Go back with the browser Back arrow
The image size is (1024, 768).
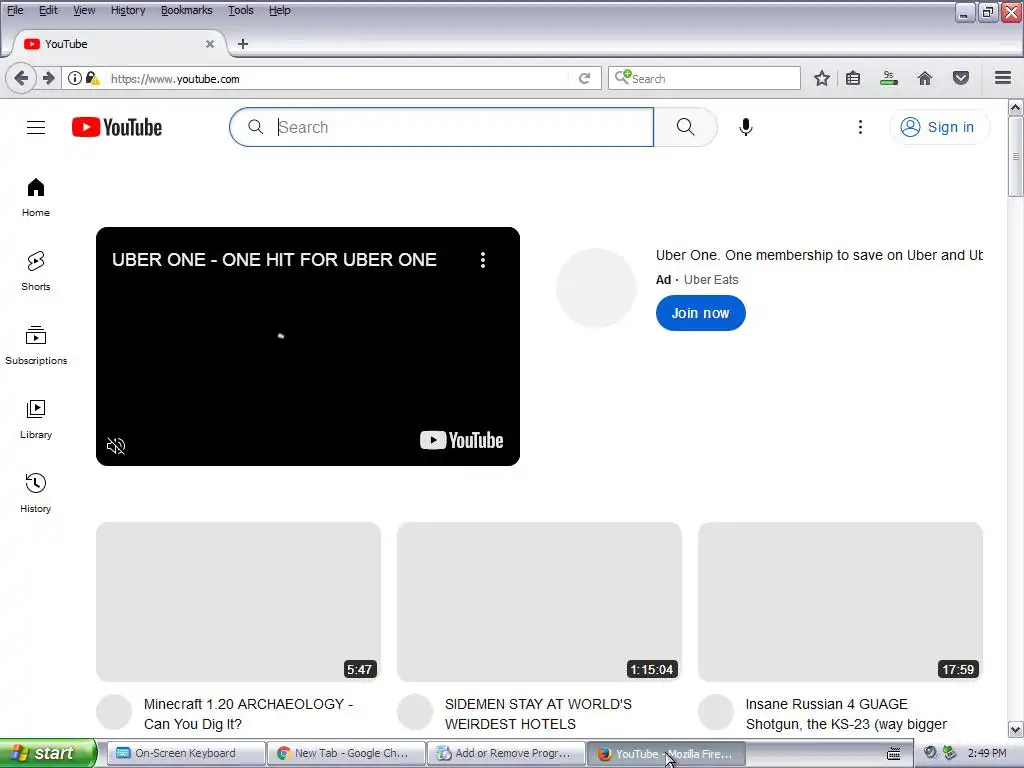click(x=21, y=78)
